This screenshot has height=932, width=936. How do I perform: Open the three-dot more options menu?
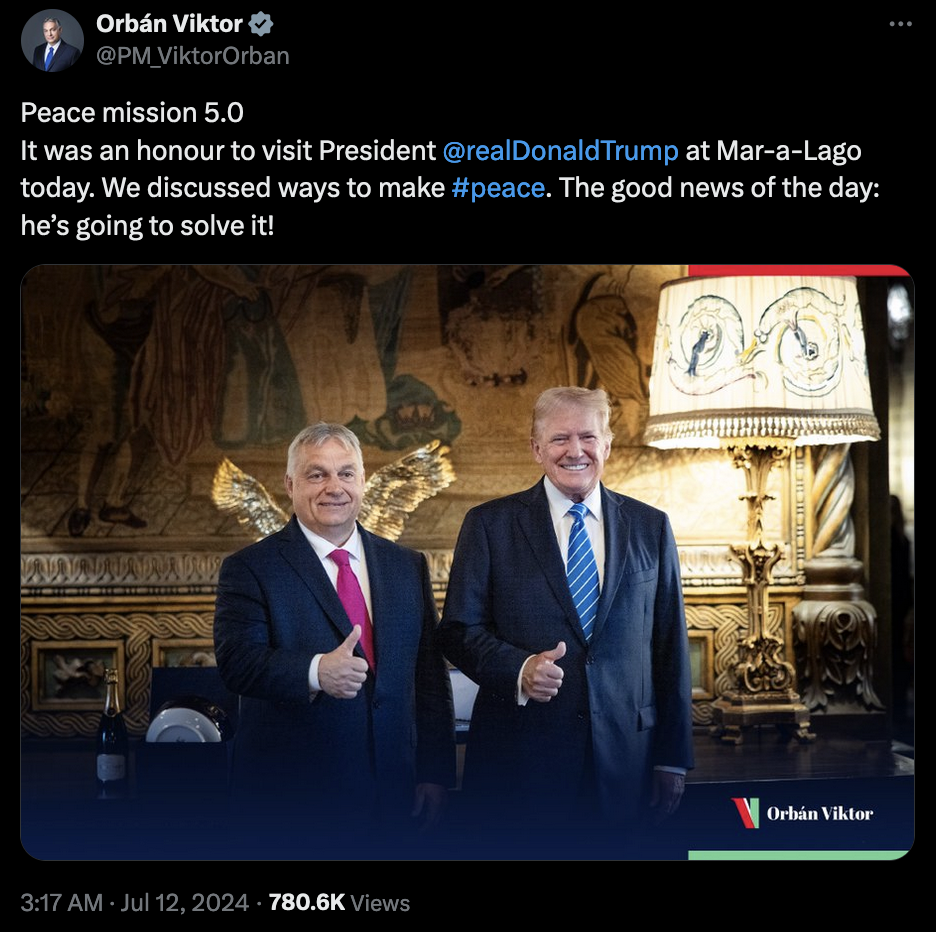(x=900, y=24)
